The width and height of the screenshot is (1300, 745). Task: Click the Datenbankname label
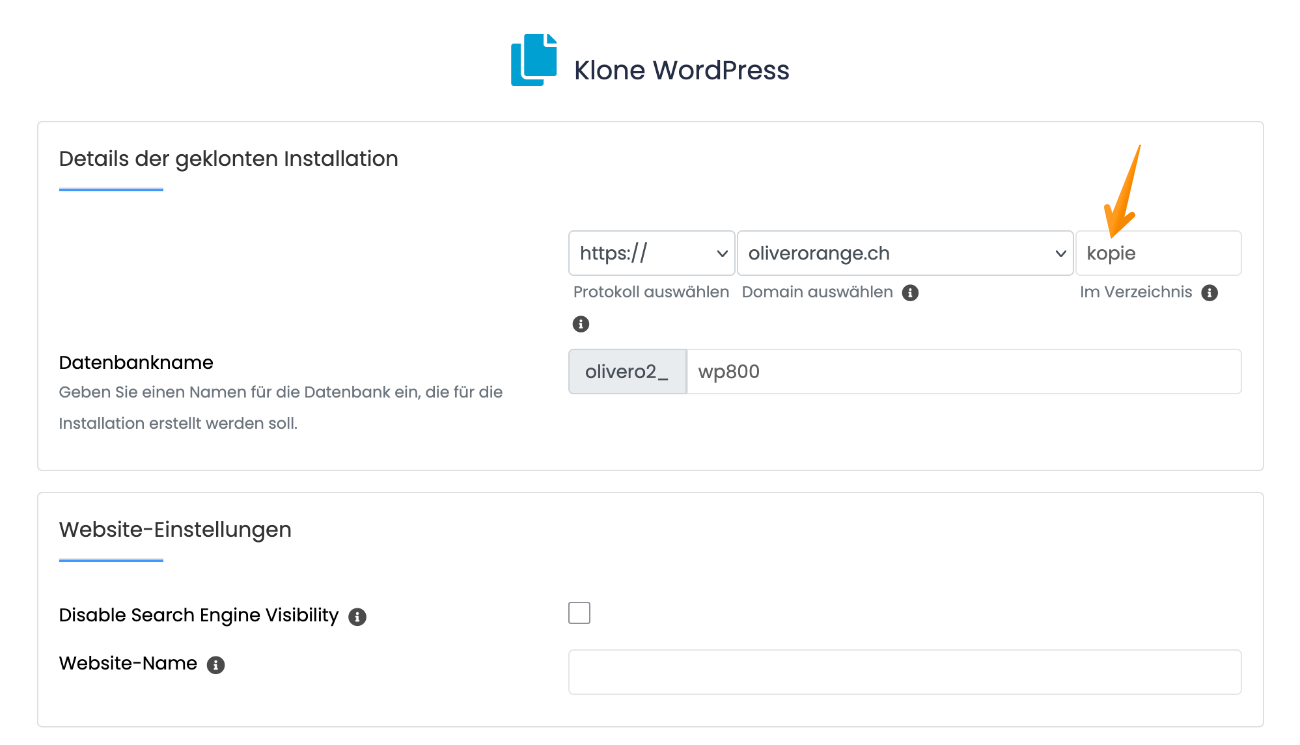pyautogui.click(x=136, y=362)
